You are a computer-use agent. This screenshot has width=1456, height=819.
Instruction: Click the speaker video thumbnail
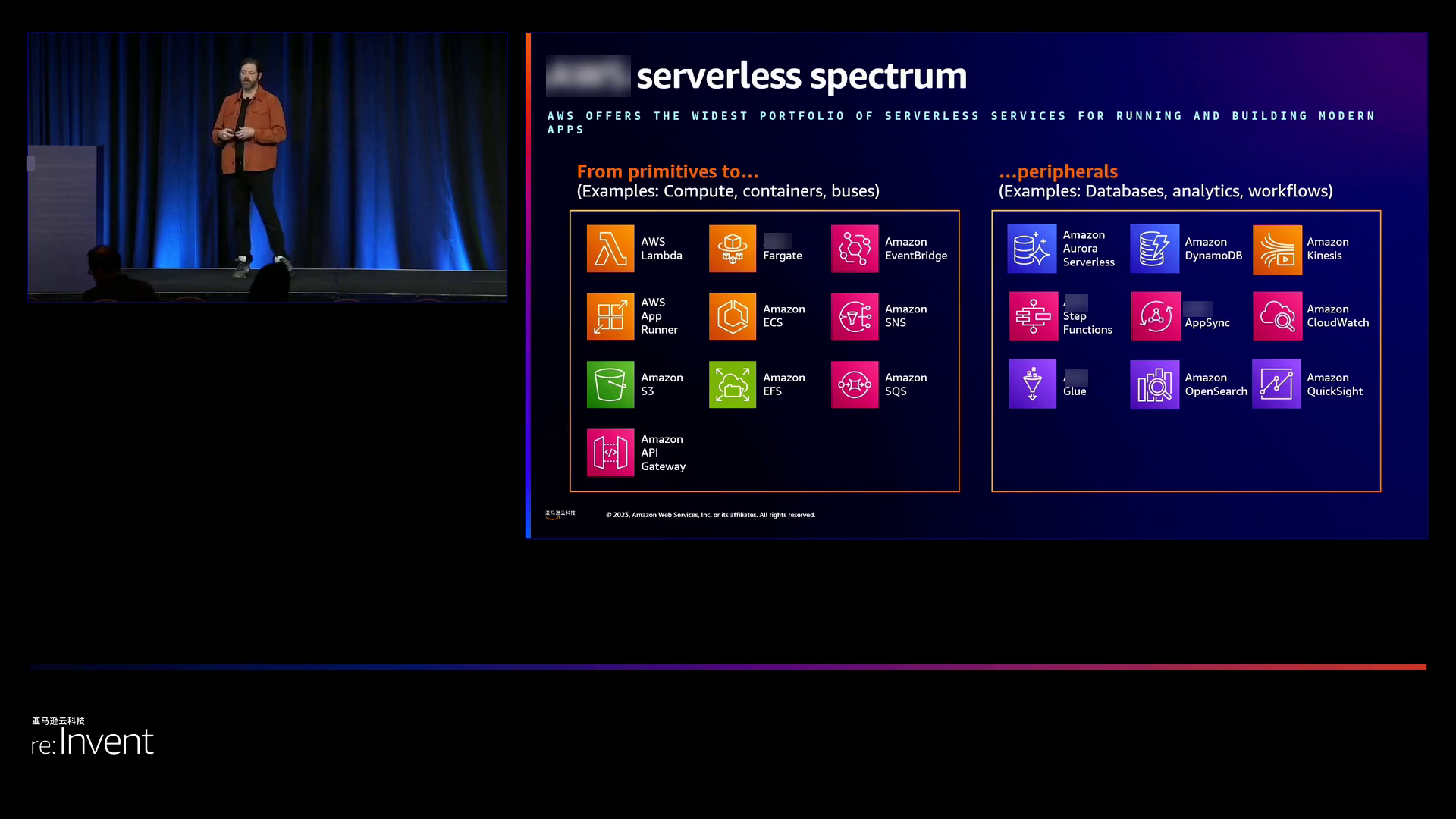(x=268, y=167)
